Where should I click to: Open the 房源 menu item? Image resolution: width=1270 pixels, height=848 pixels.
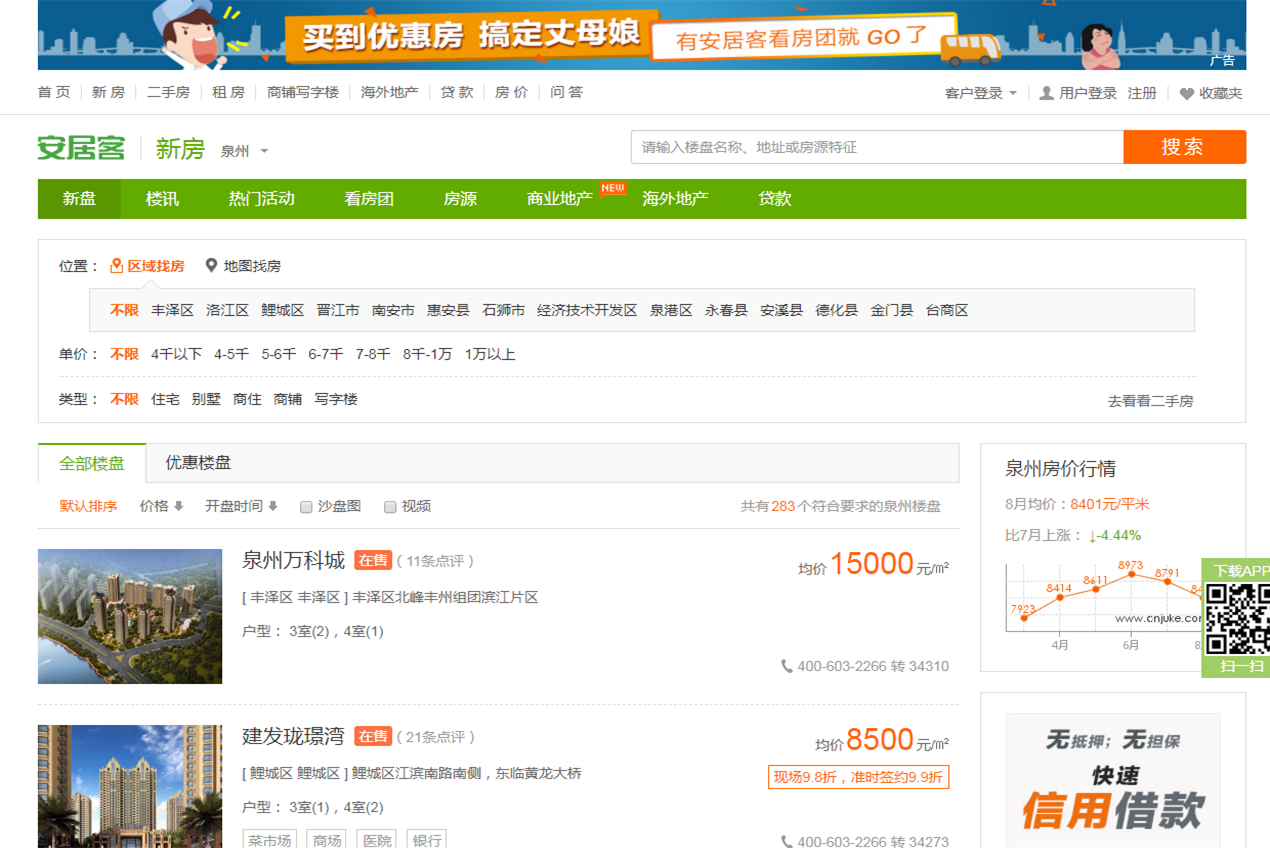[460, 199]
